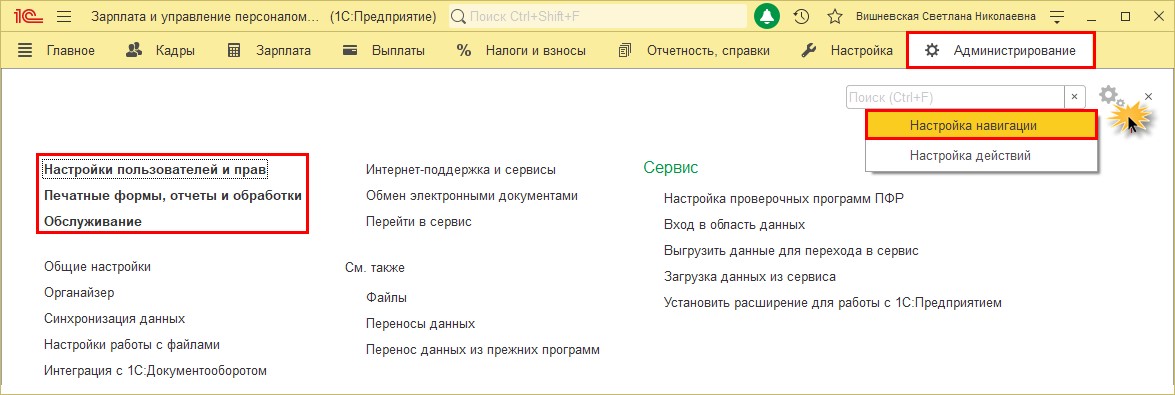
Task: Click the Зарплата calculator icon
Action: click(234, 51)
